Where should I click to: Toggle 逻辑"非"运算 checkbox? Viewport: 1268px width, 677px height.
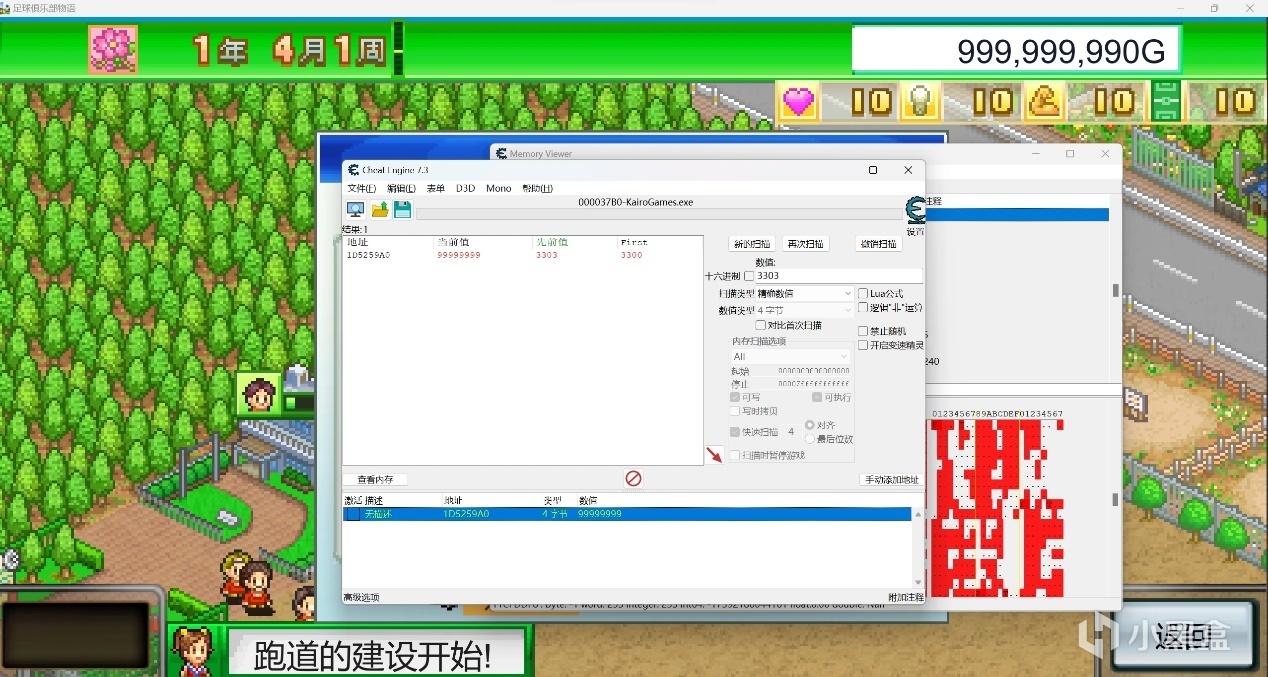click(x=863, y=308)
